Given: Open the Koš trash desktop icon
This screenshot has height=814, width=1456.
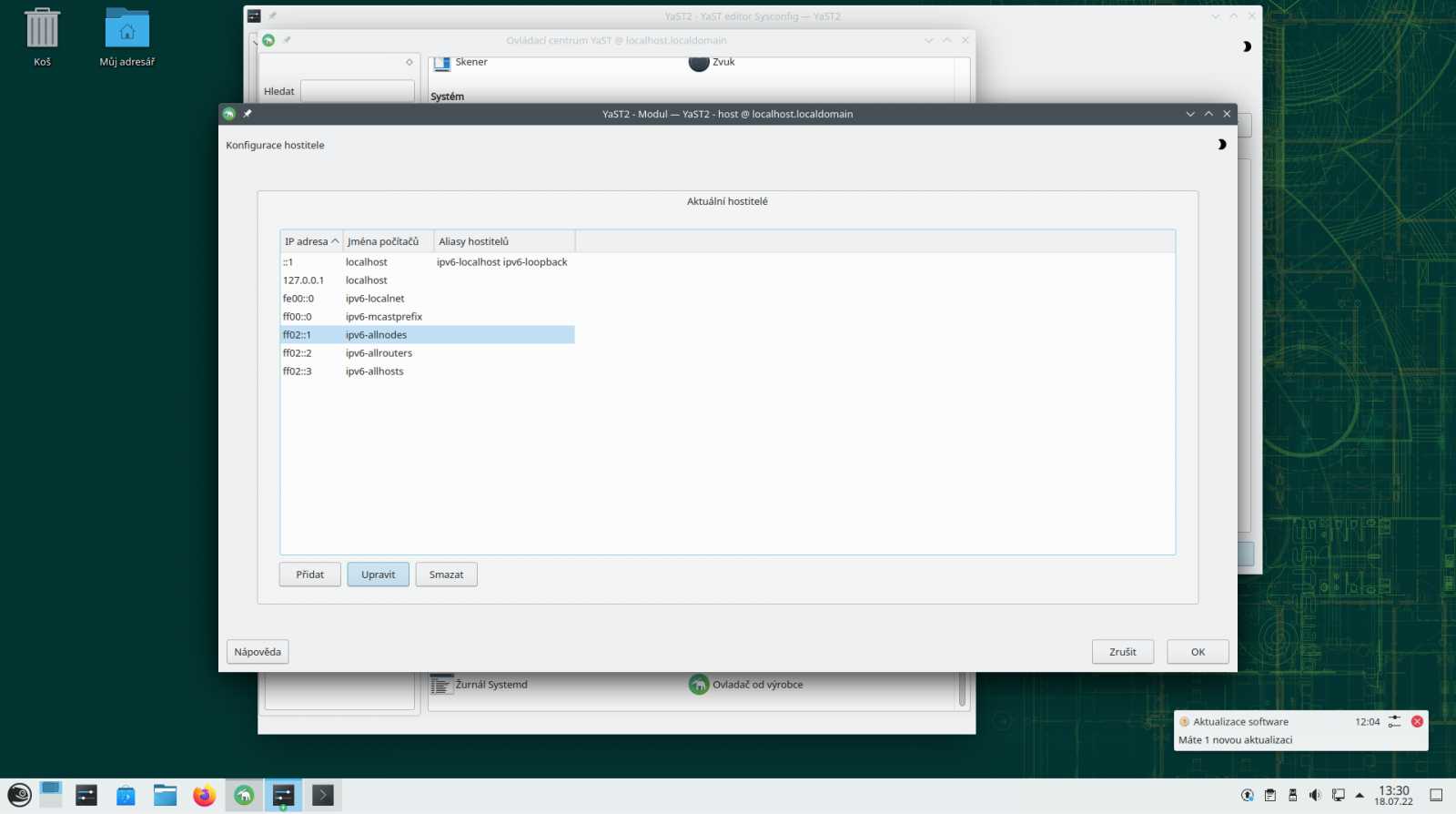Looking at the screenshot, I should tap(42, 37).
